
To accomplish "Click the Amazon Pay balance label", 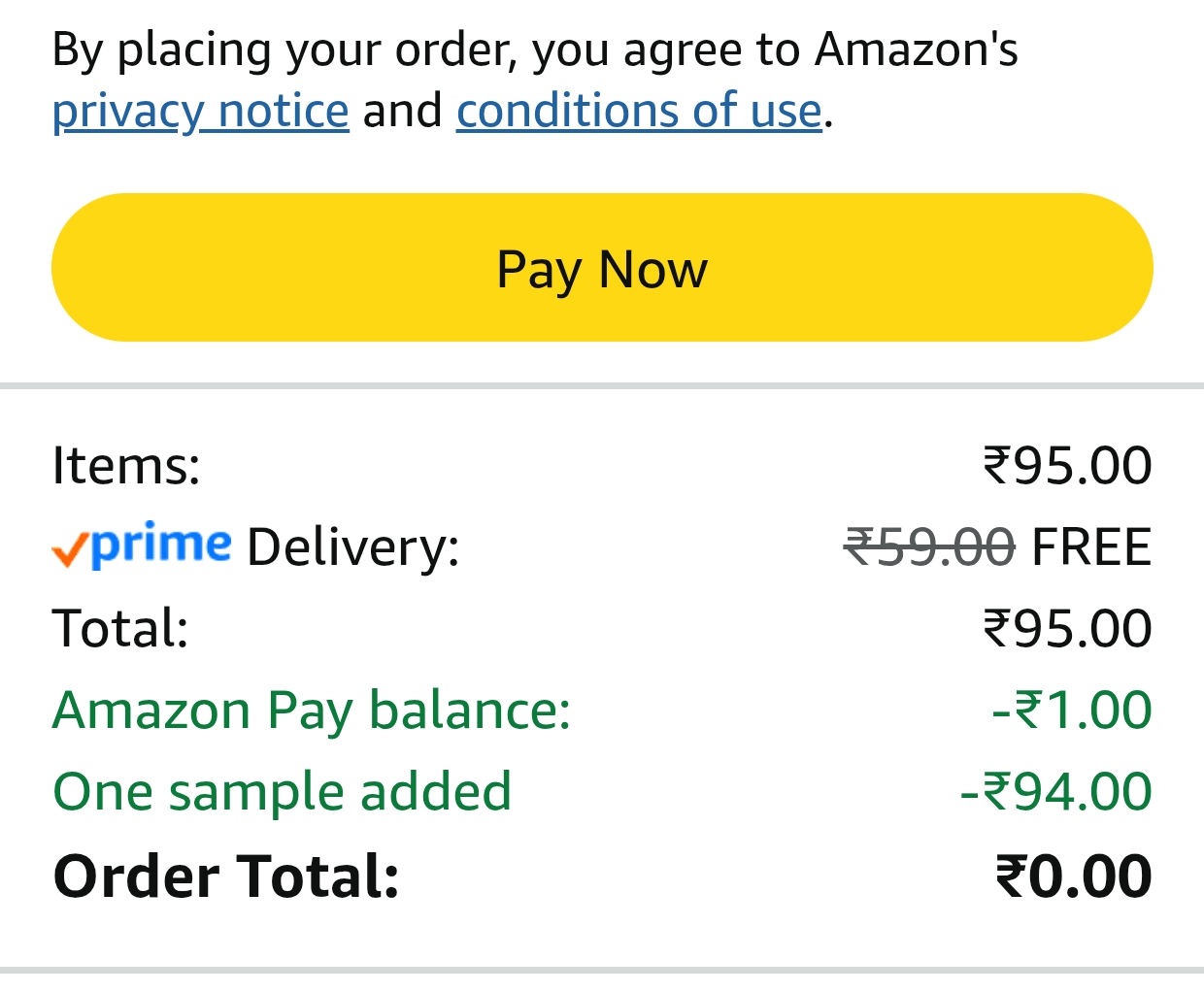I will [312, 710].
